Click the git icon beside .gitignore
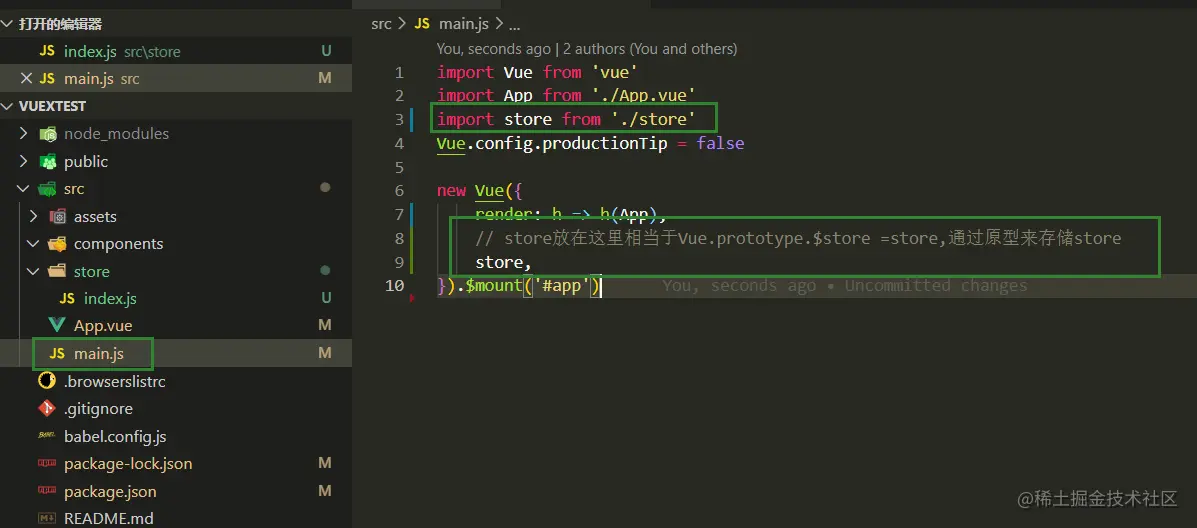 click(47, 408)
